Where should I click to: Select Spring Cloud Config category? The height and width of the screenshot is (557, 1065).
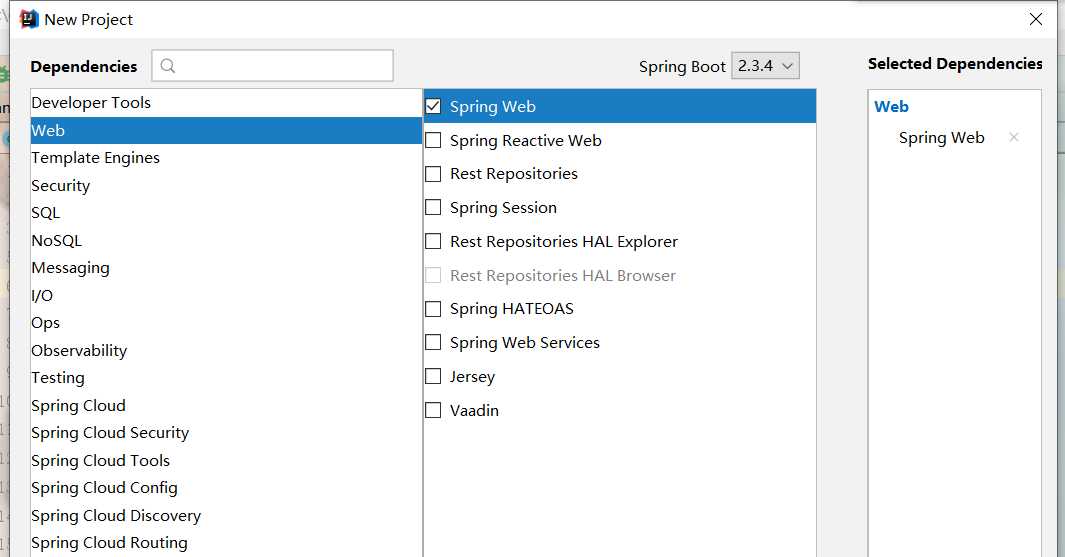pyautogui.click(x=226, y=488)
